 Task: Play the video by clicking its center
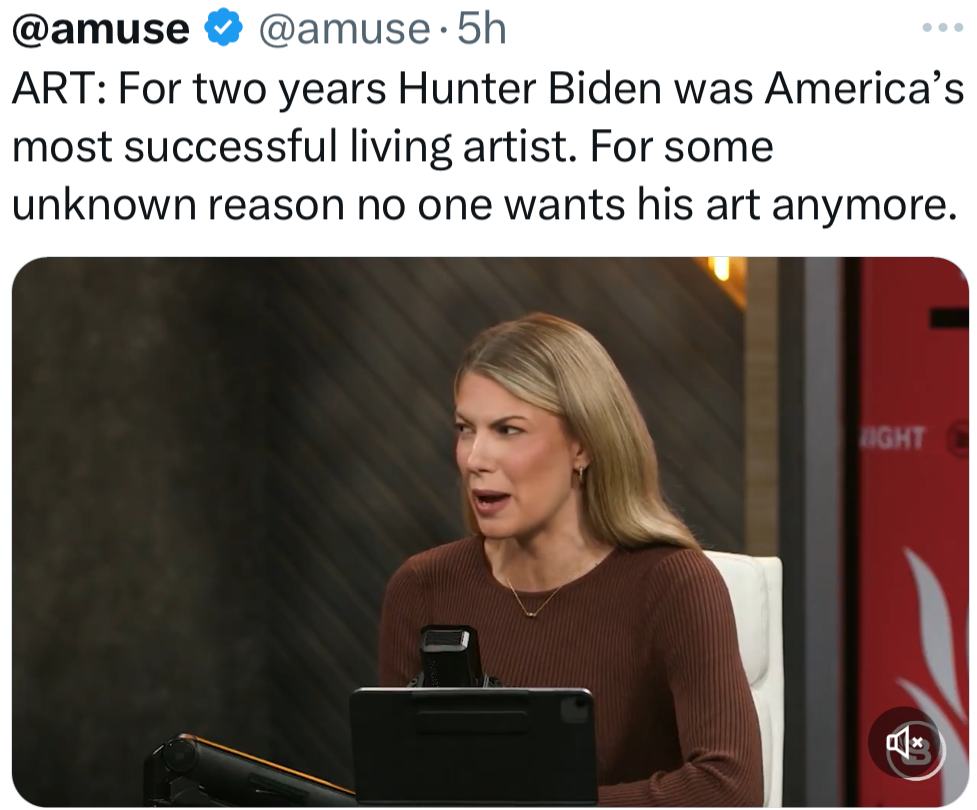[490, 532]
